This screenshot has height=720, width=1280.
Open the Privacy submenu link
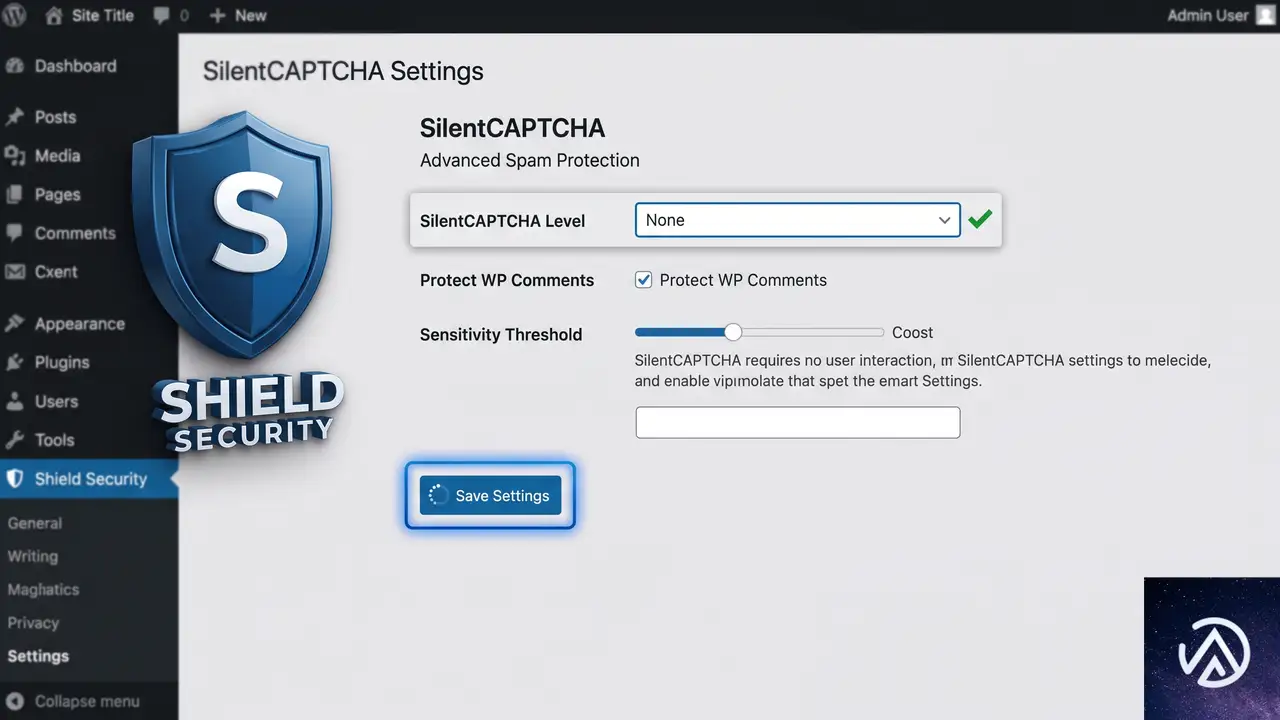tap(33, 622)
